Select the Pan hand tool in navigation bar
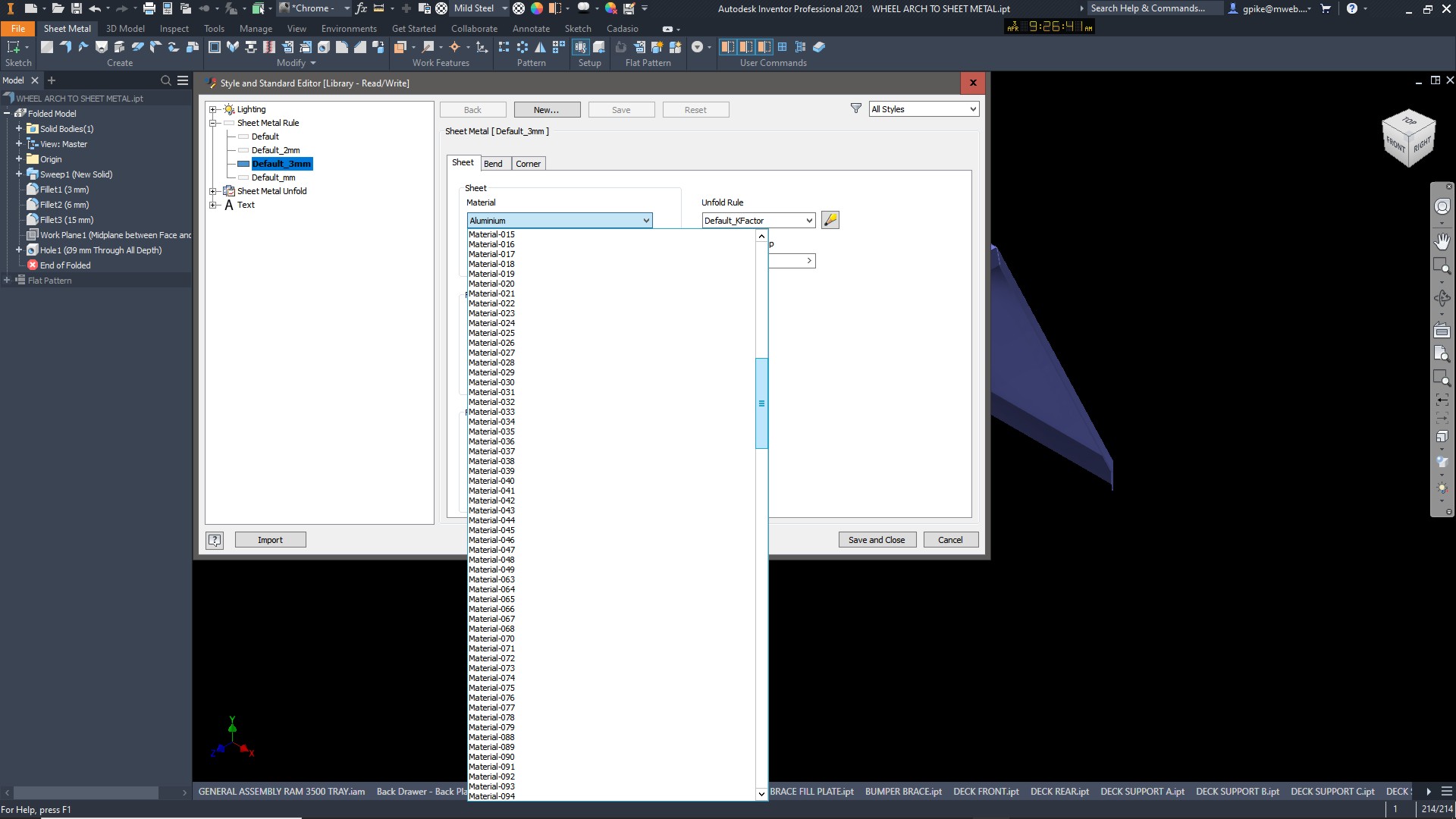 (x=1442, y=241)
